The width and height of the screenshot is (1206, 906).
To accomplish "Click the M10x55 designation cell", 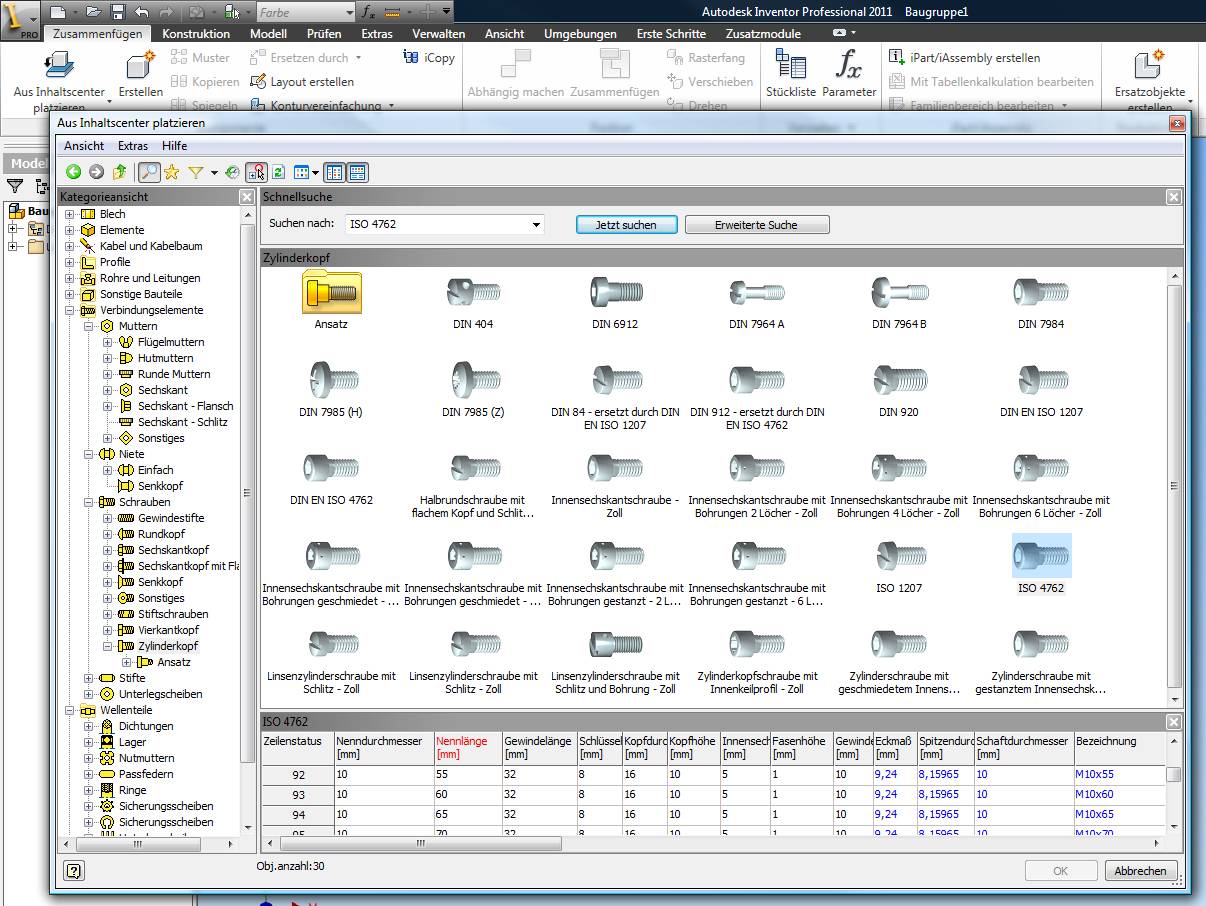I will pos(1119,775).
